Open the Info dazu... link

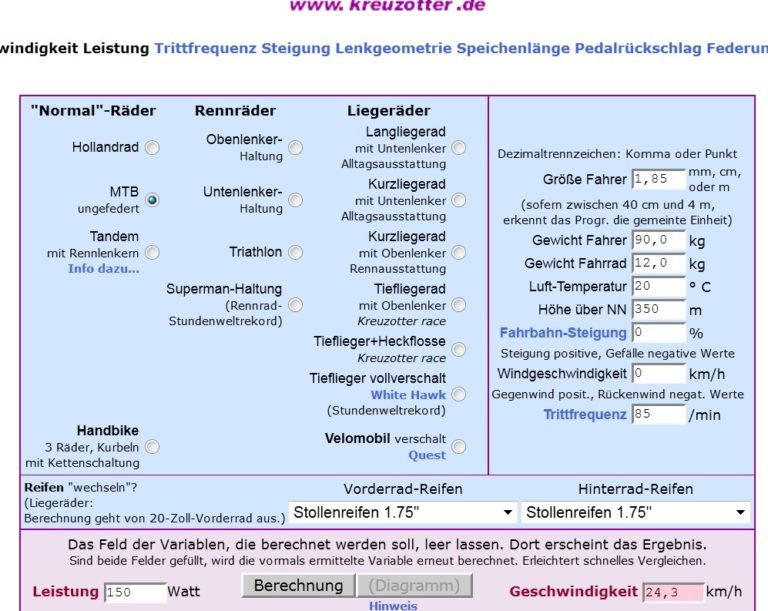click(x=103, y=269)
